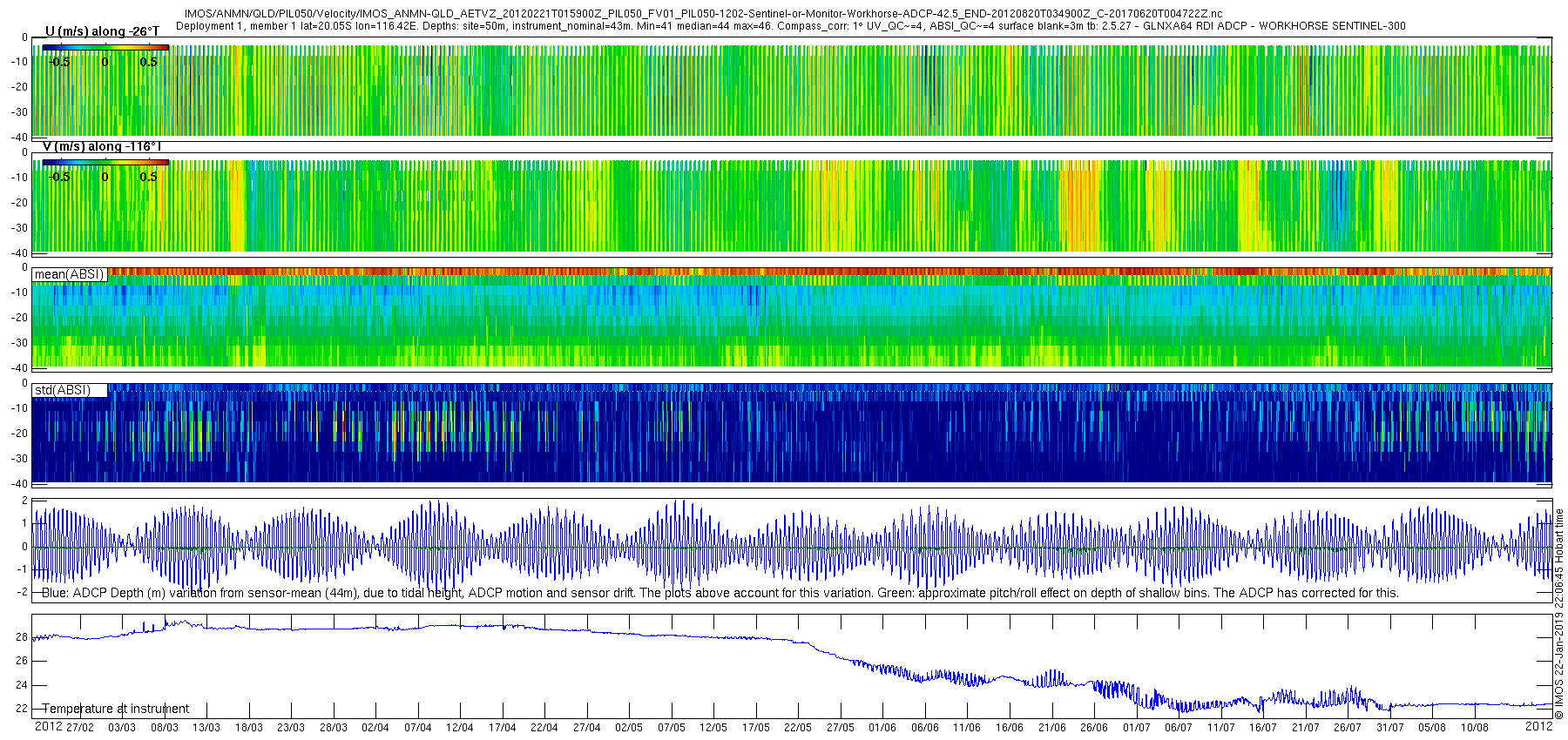Viewport: 1568px width, 740px height.
Task: Click the 01/07 date tick label
Action: click(x=1136, y=727)
